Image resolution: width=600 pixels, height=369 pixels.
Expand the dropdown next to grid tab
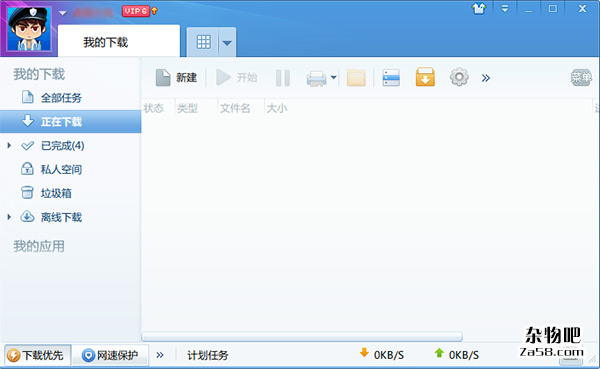(x=227, y=43)
